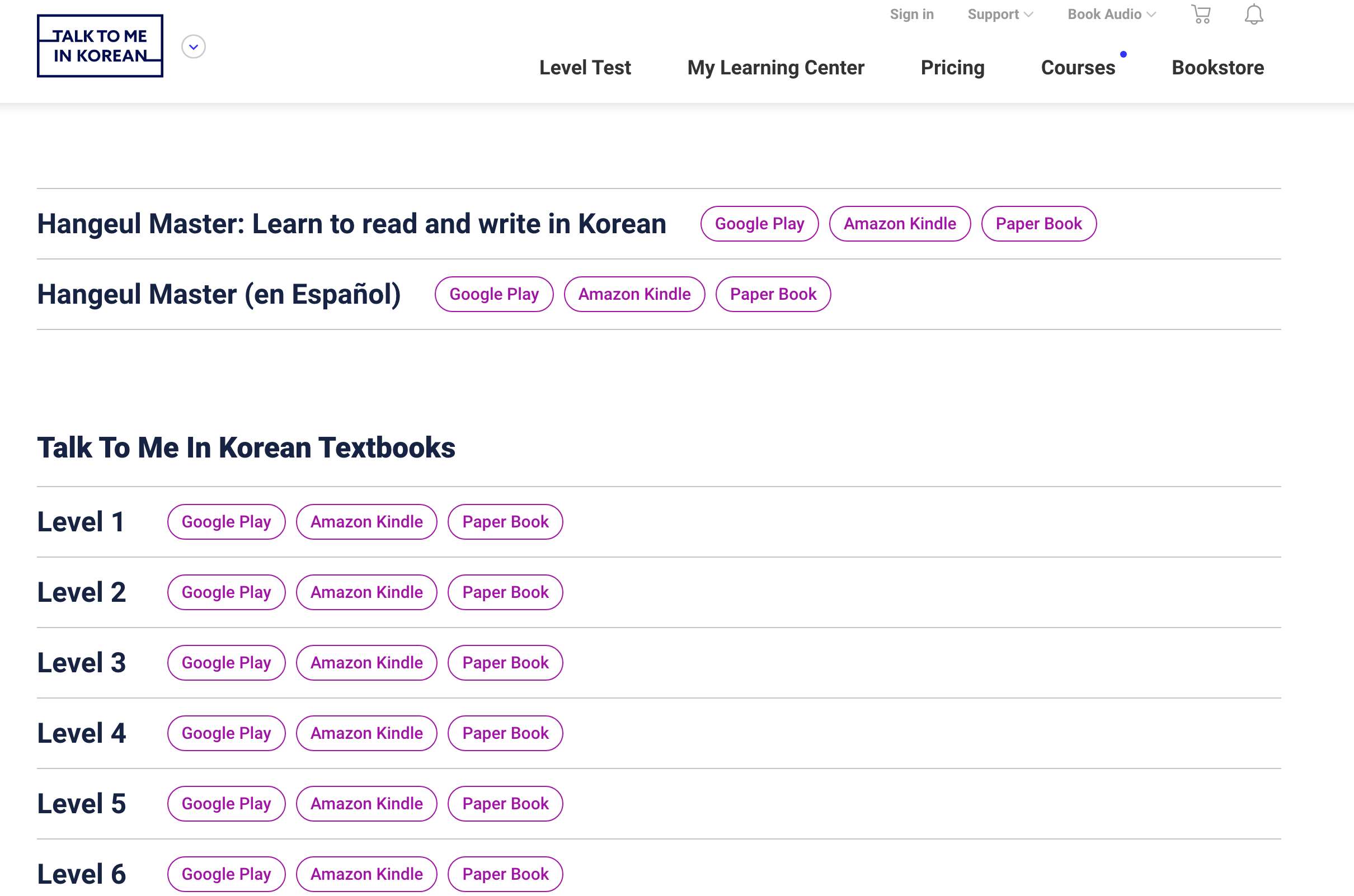Screen dimensions: 1354x896
Task: Open Google Play for Level 3
Action: 227,663
